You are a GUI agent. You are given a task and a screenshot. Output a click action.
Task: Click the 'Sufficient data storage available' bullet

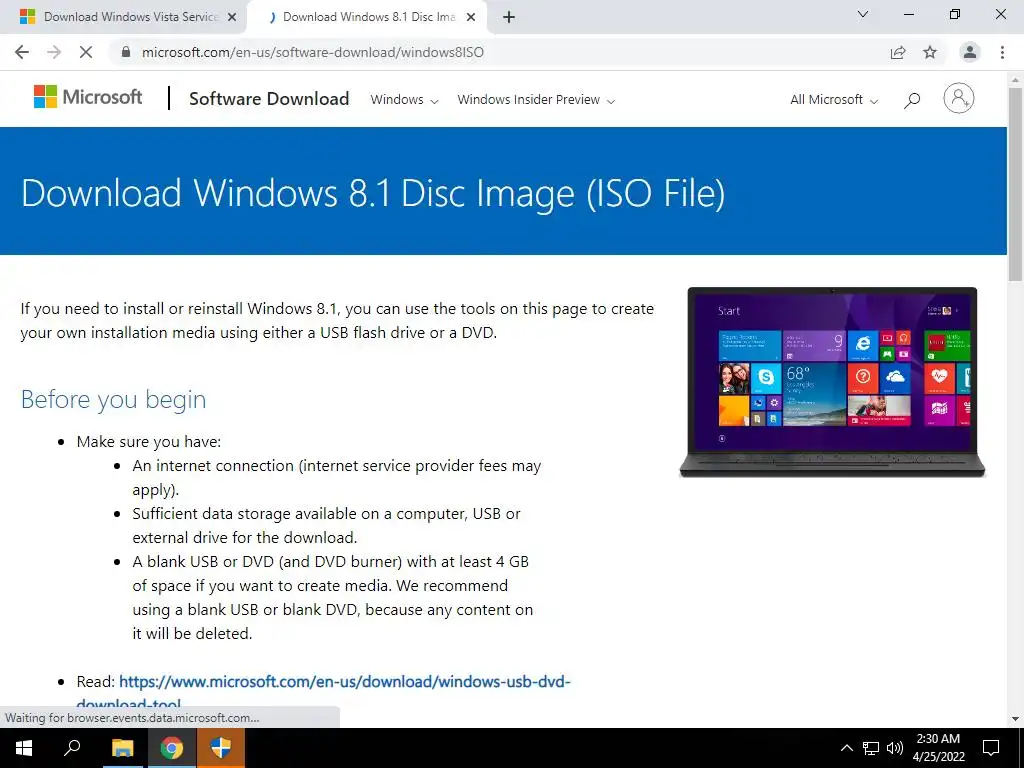(327, 526)
